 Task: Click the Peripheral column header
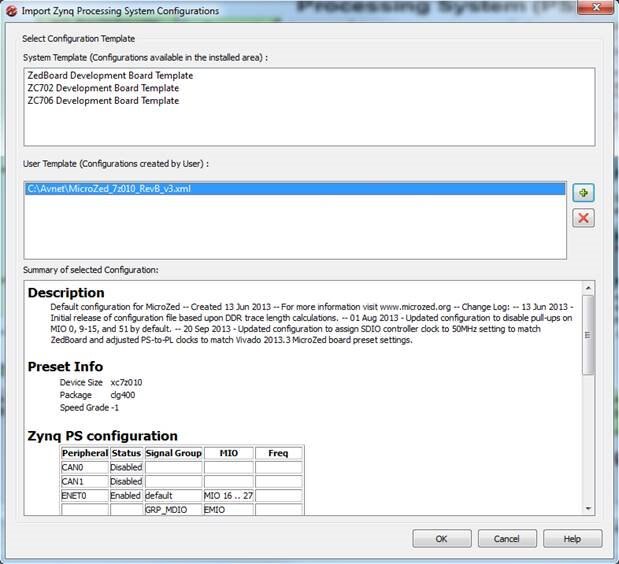click(x=85, y=453)
